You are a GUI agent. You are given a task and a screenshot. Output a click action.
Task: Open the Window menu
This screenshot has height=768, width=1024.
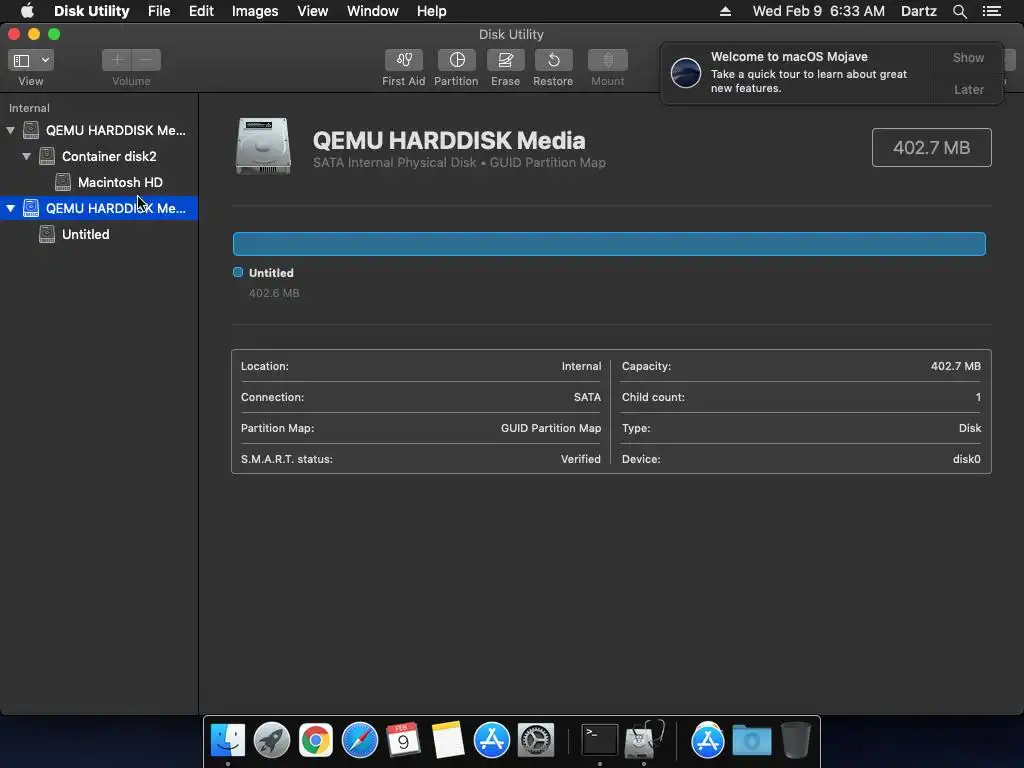[x=373, y=11]
